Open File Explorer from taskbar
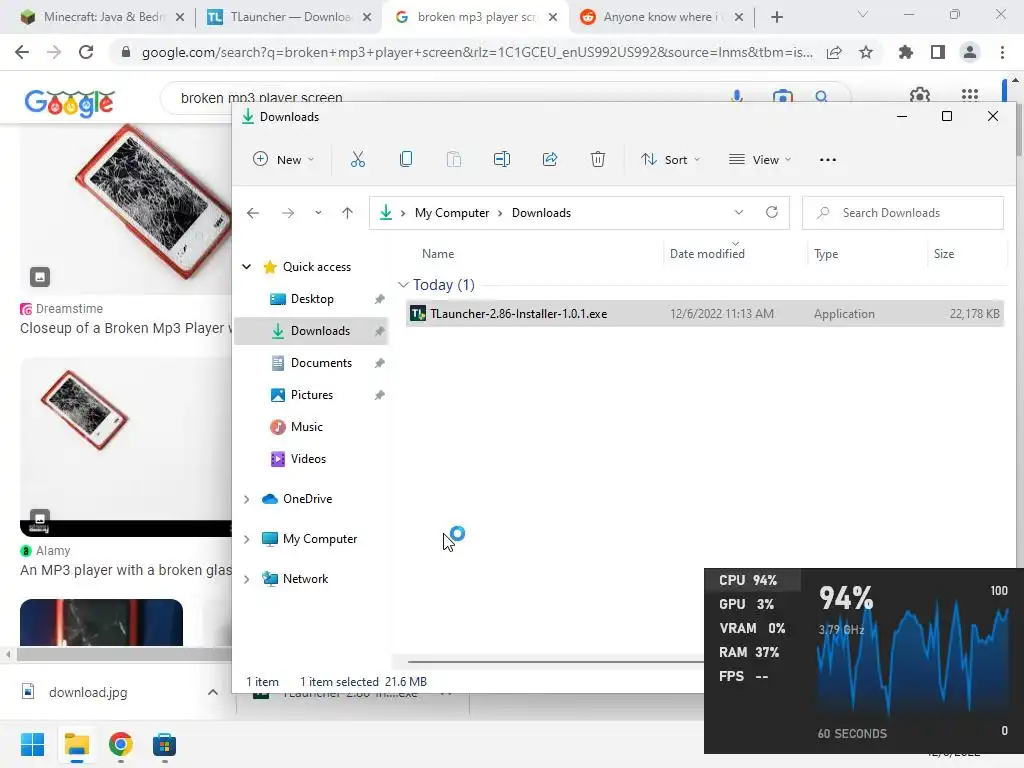The height and width of the screenshot is (768, 1024). point(76,744)
